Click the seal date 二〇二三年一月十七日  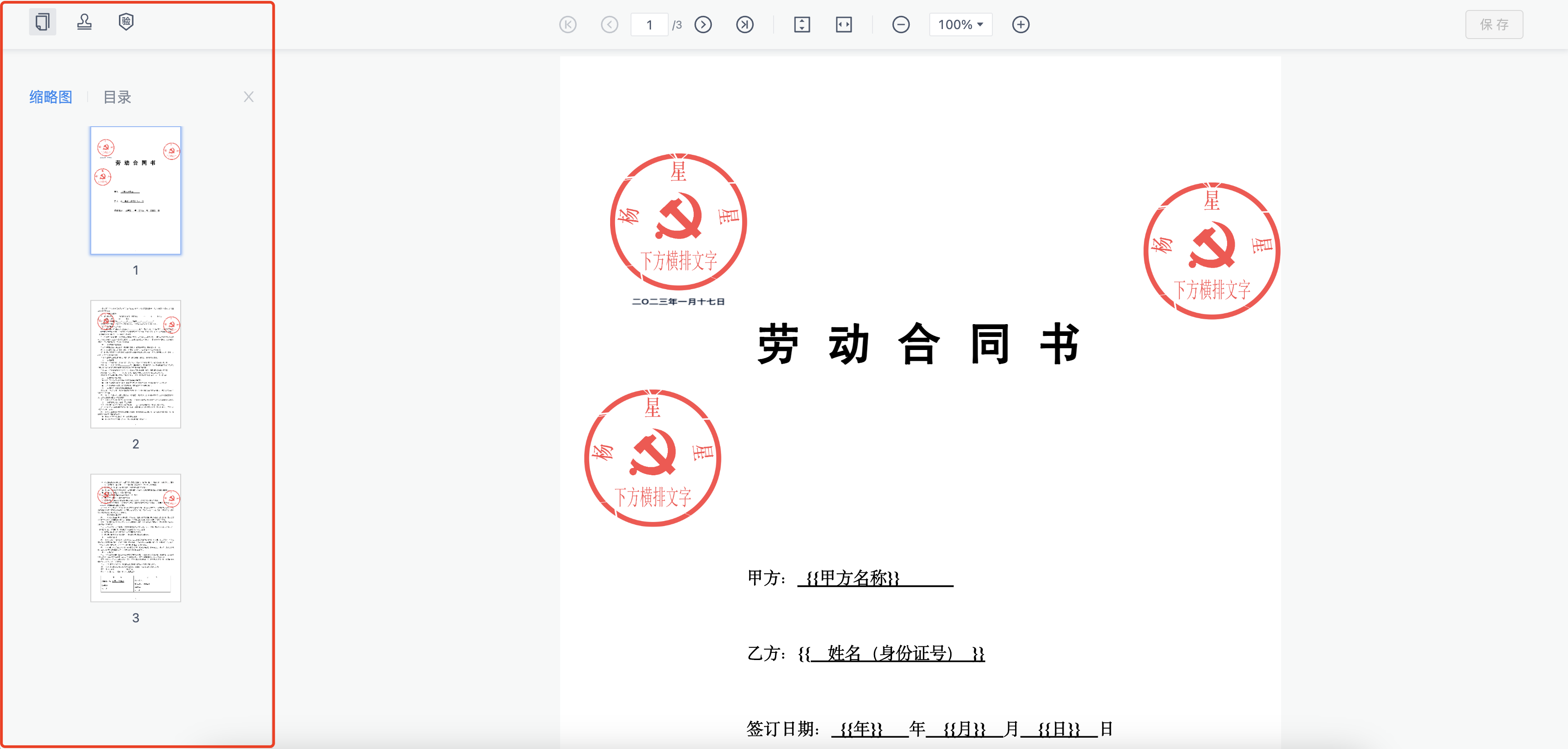(x=678, y=302)
